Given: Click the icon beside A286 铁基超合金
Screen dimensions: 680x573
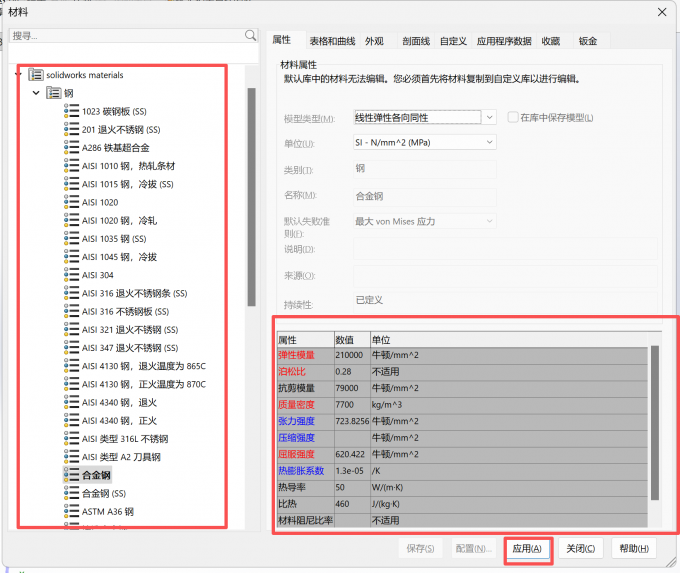Looking at the screenshot, I should tap(71, 147).
